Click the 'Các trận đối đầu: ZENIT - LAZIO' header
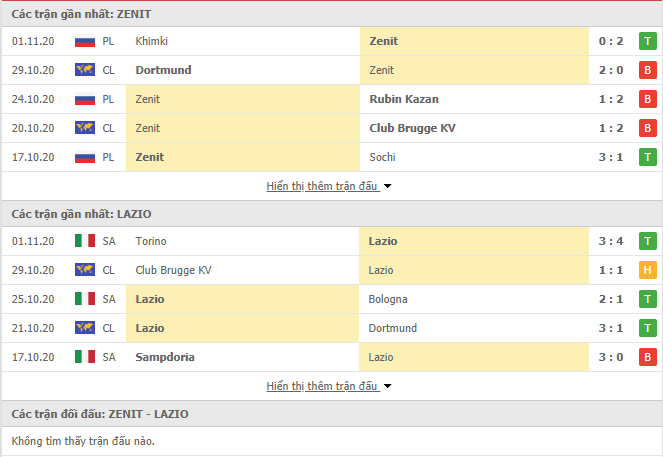This screenshot has width=663, height=457. click(100, 414)
